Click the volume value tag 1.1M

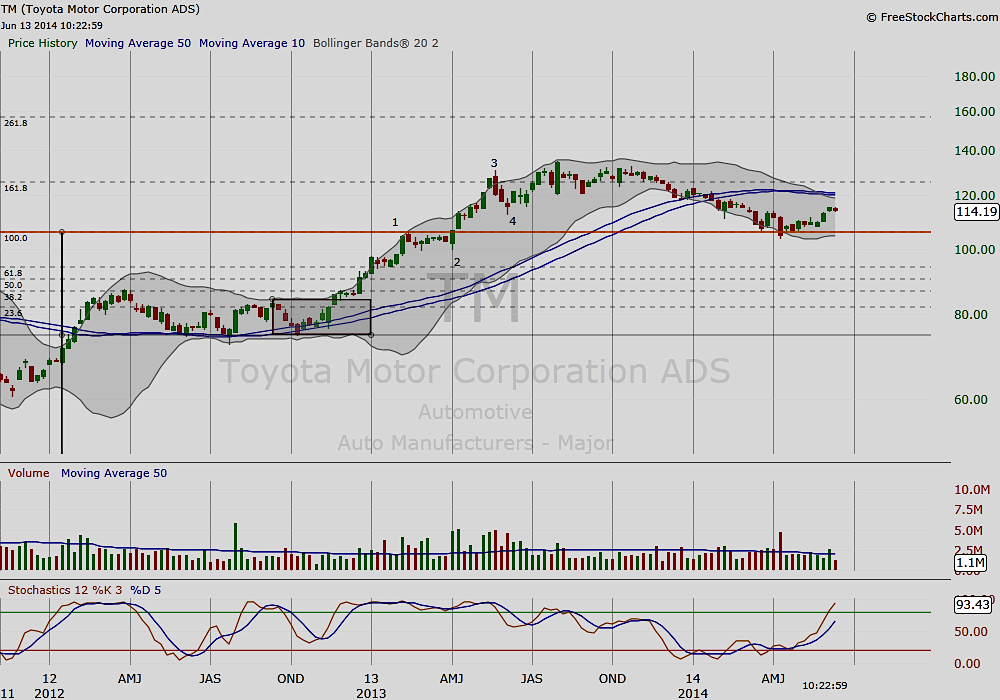click(x=971, y=563)
